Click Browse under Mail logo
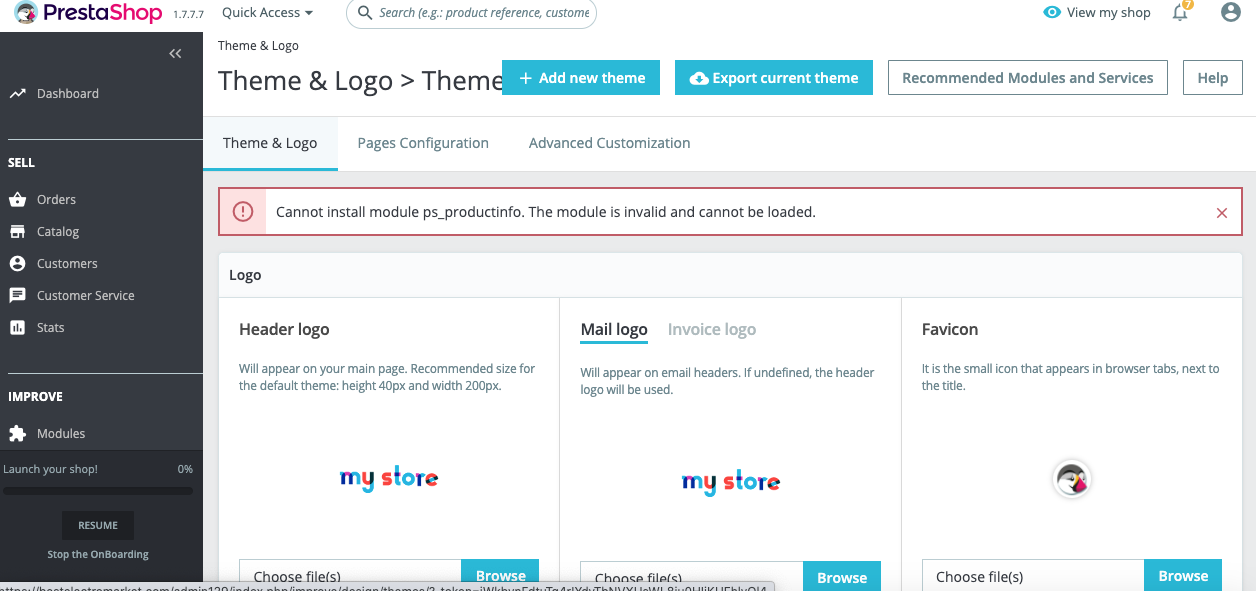 842,577
